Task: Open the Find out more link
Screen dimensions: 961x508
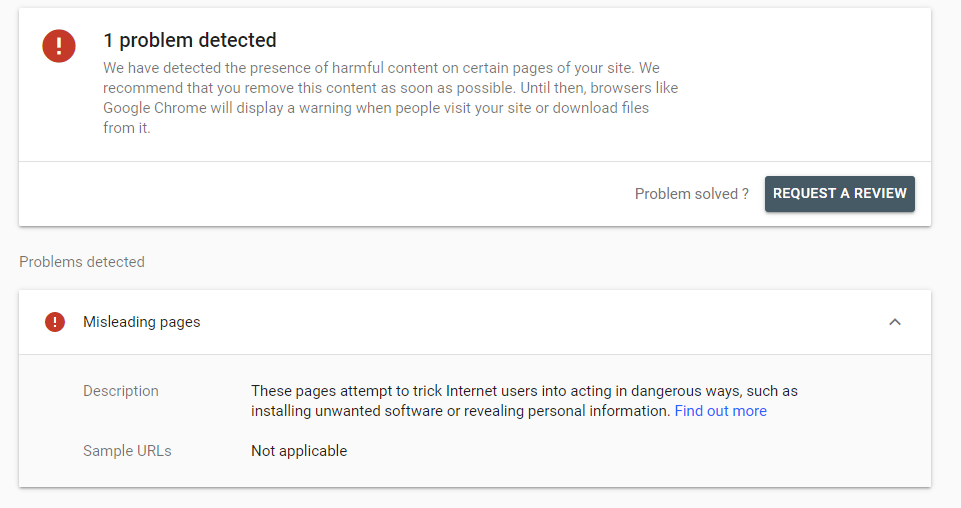Action: click(x=721, y=411)
